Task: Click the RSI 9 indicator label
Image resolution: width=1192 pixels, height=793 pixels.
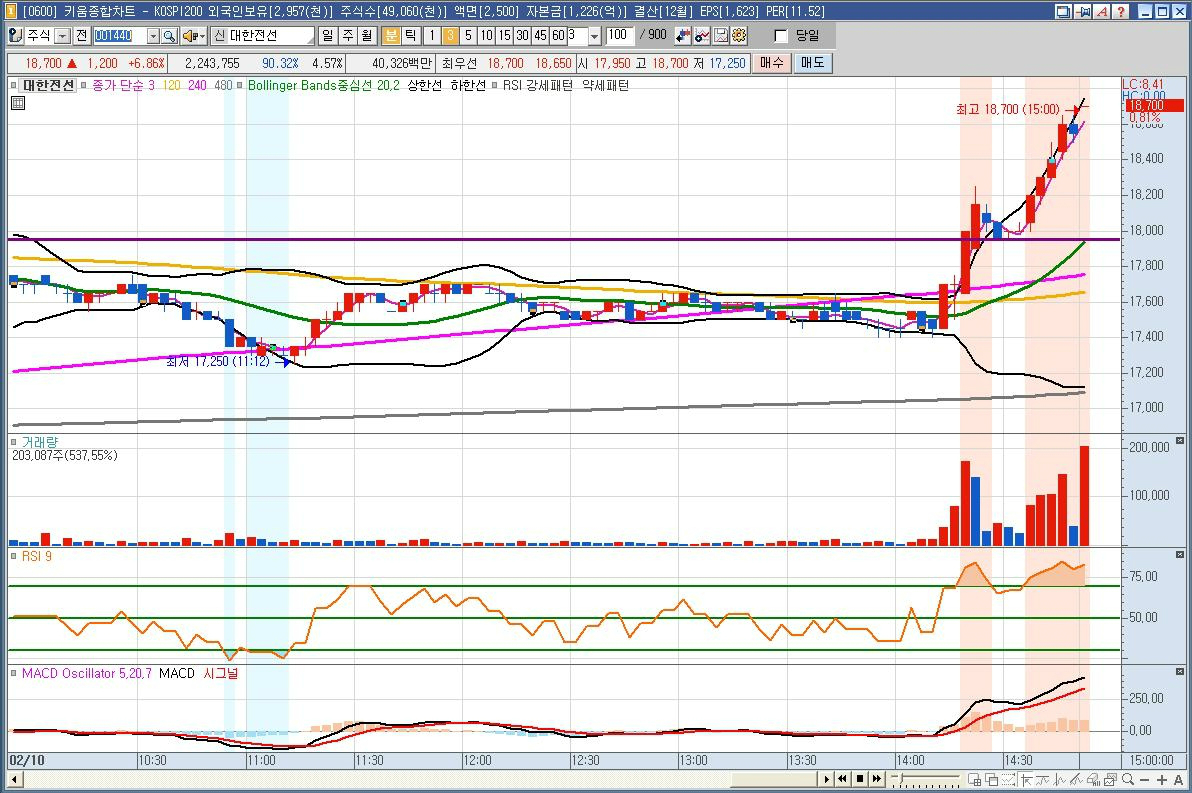Action: pos(36,556)
